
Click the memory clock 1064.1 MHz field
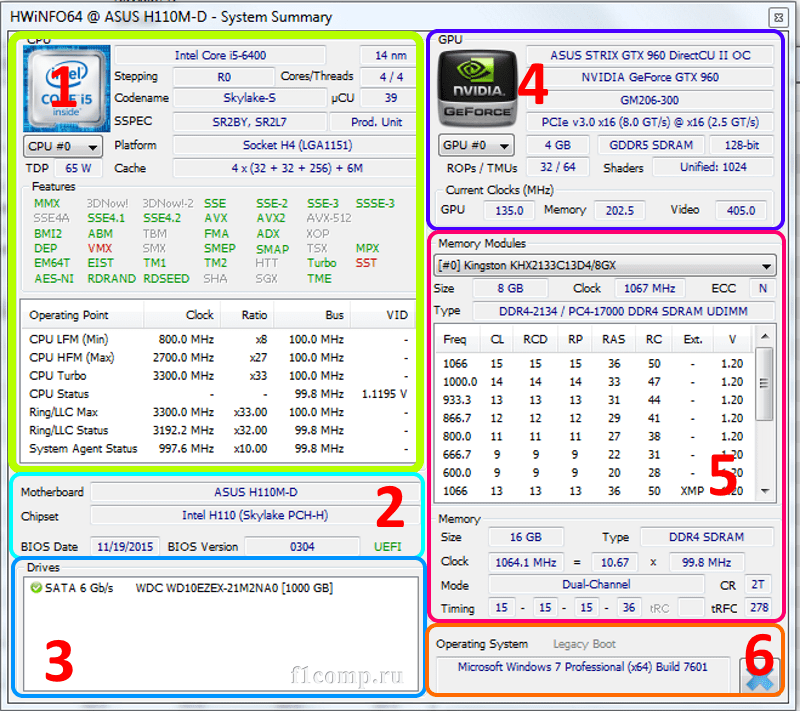tap(526, 562)
